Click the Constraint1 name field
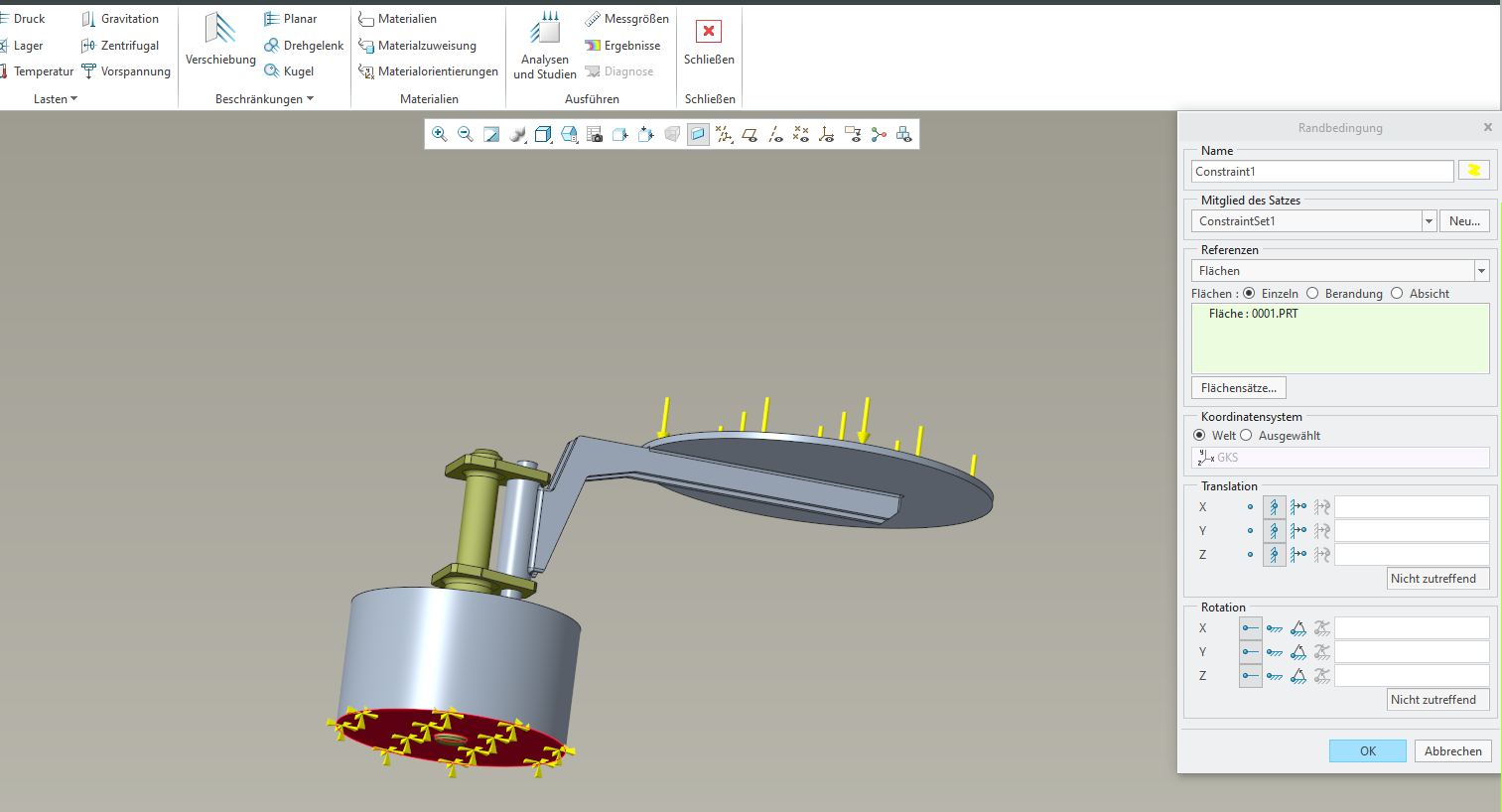This screenshot has height=812, width=1502. click(1321, 171)
